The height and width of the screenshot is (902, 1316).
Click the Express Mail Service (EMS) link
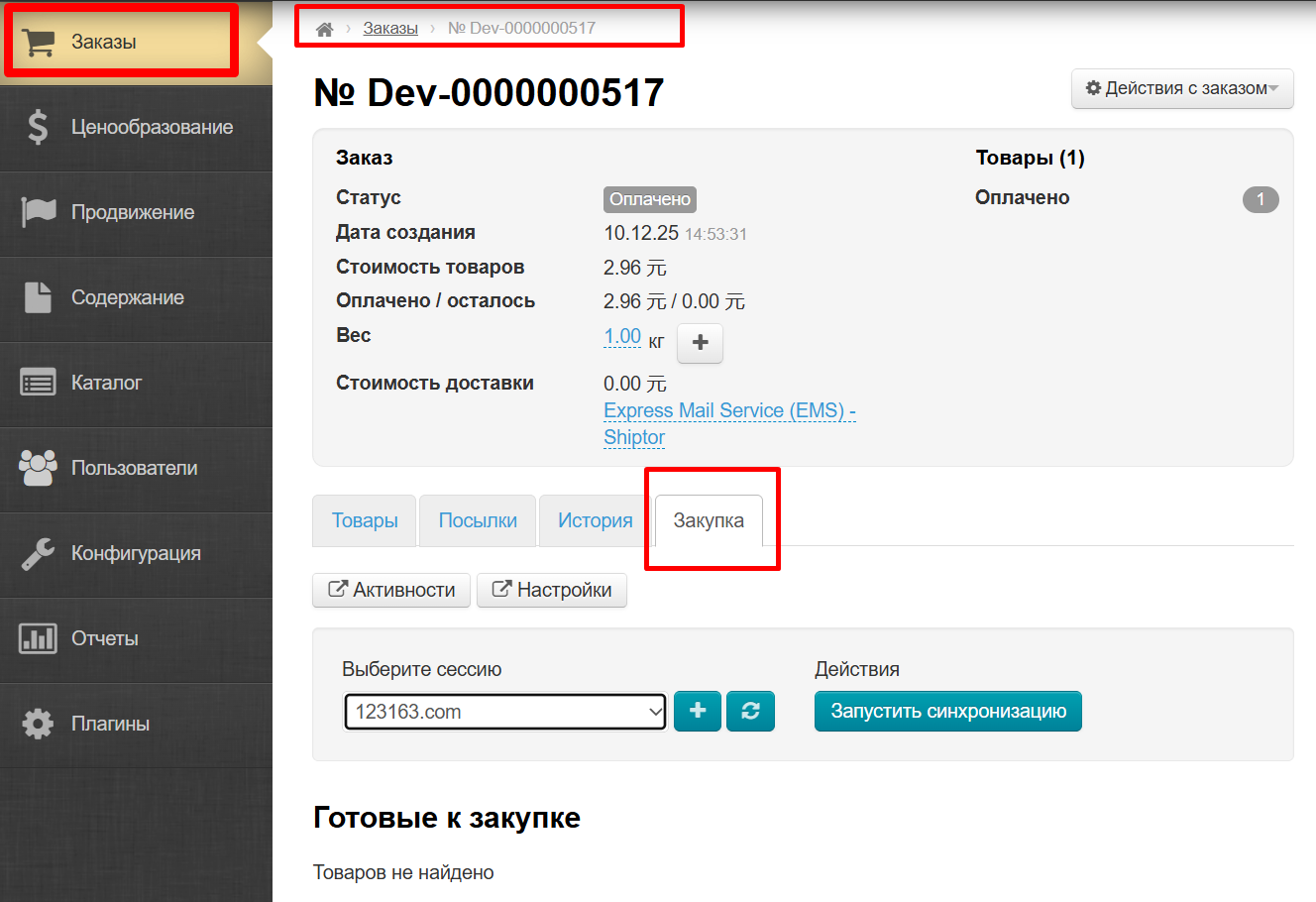click(x=728, y=410)
